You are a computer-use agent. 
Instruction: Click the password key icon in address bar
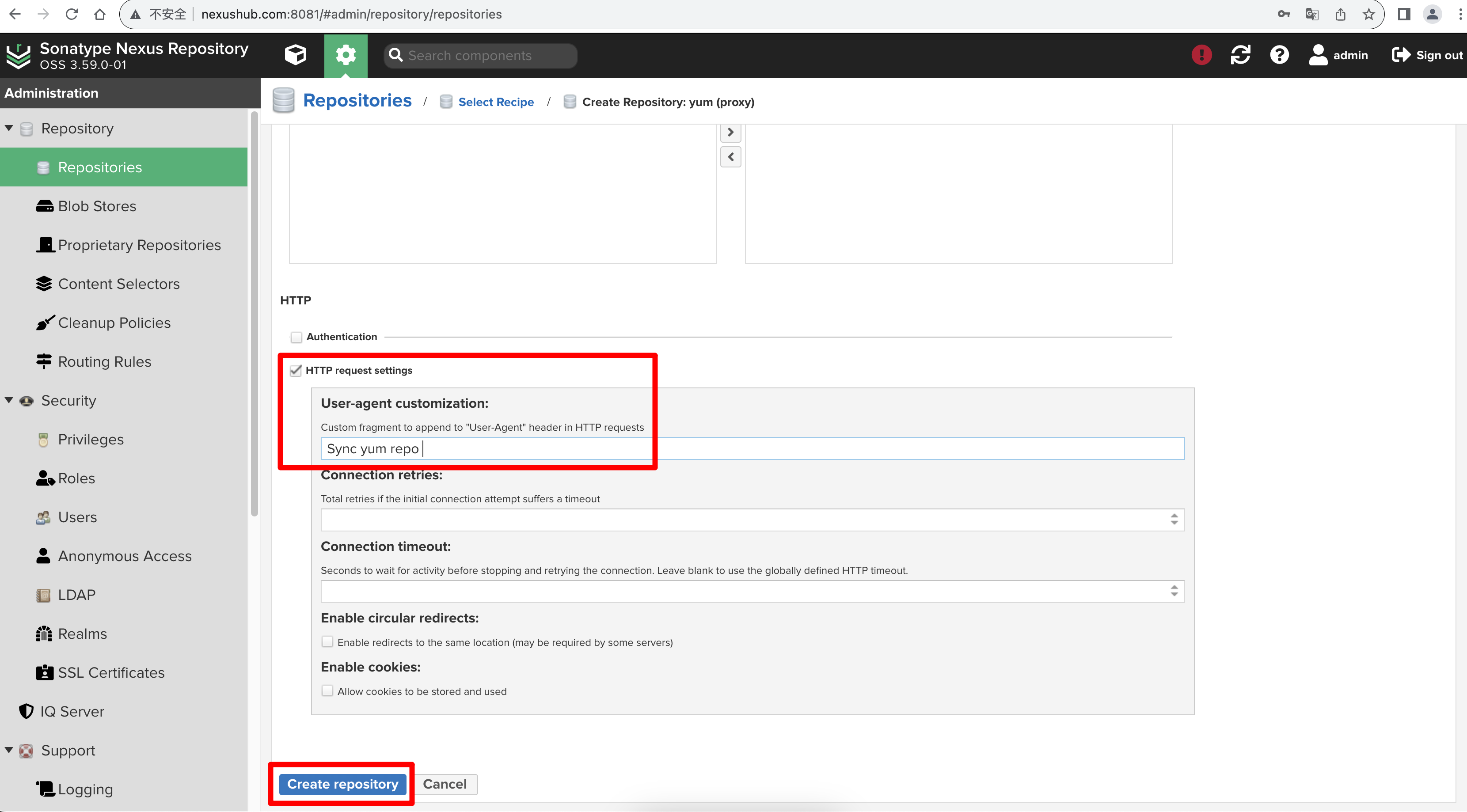click(1284, 14)
